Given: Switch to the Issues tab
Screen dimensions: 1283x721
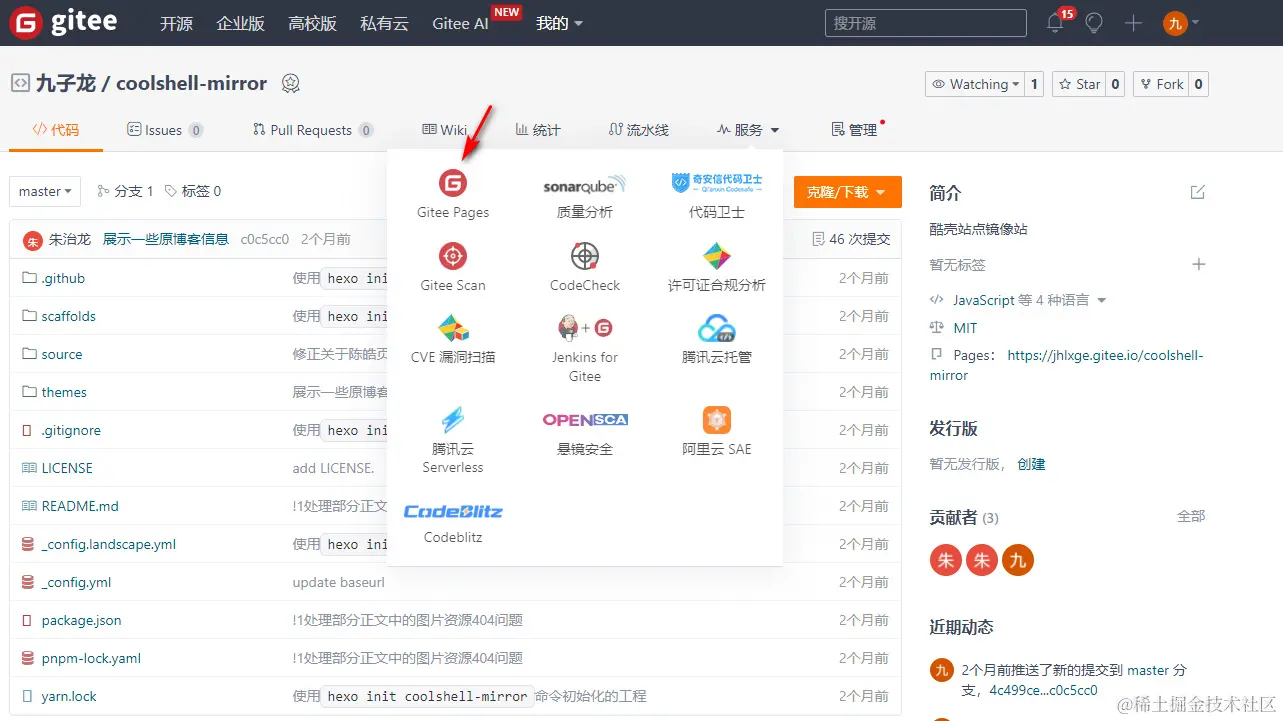Looking at the screenshot, I should [165, 130].
